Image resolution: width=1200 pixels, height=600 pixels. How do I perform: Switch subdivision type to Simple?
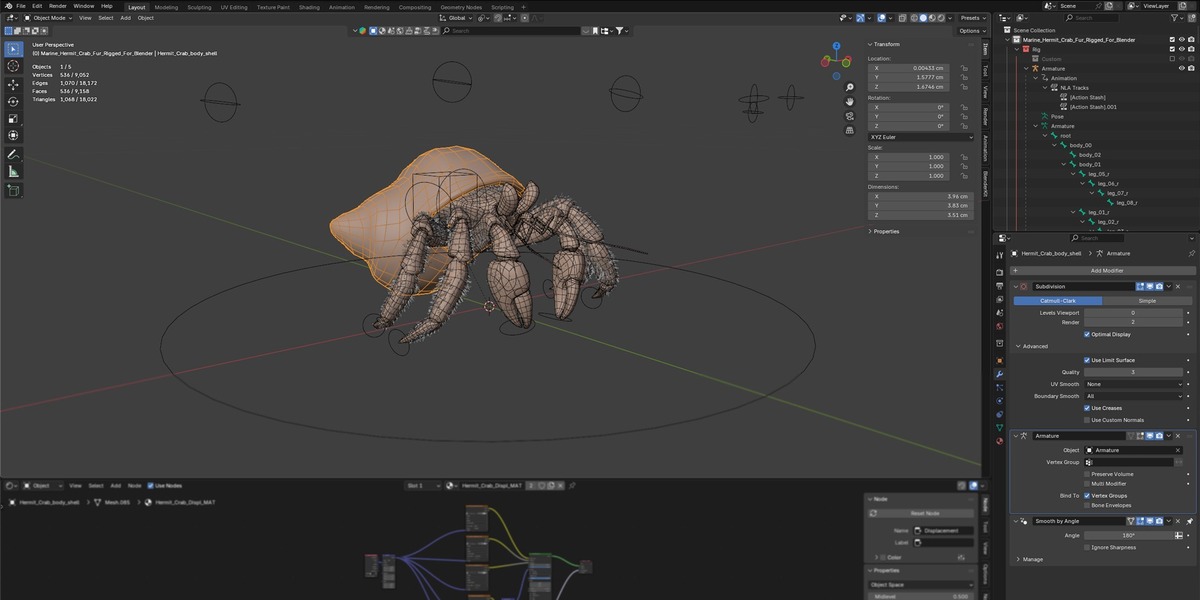click(1147, 300)
